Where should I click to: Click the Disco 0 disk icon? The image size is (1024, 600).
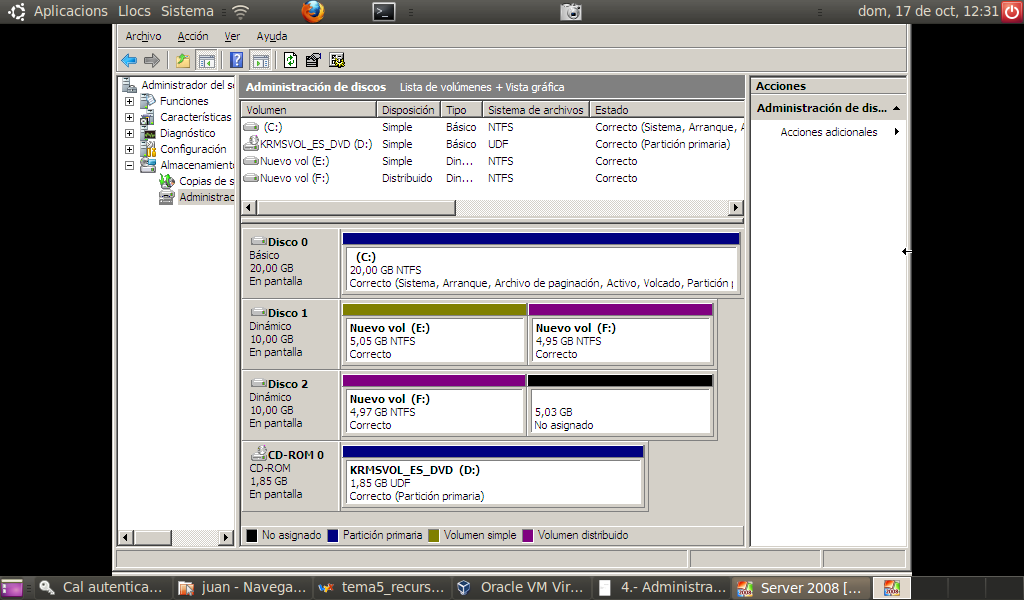pos(259,241)
